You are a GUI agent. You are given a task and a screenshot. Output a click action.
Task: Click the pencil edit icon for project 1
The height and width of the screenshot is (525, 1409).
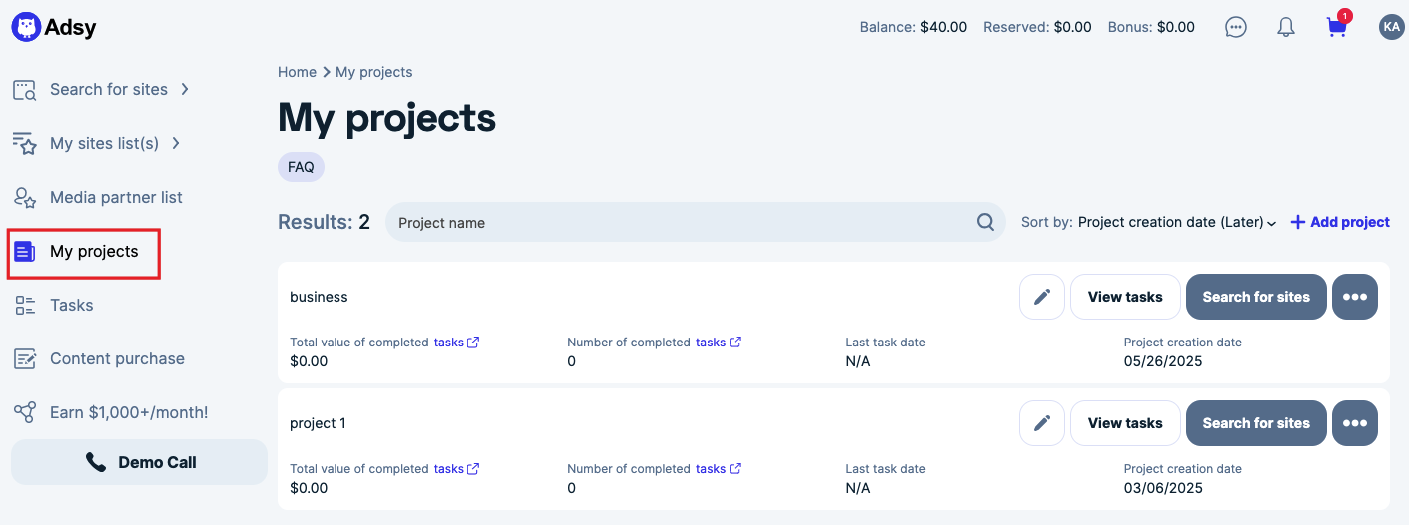point(1042,423)
